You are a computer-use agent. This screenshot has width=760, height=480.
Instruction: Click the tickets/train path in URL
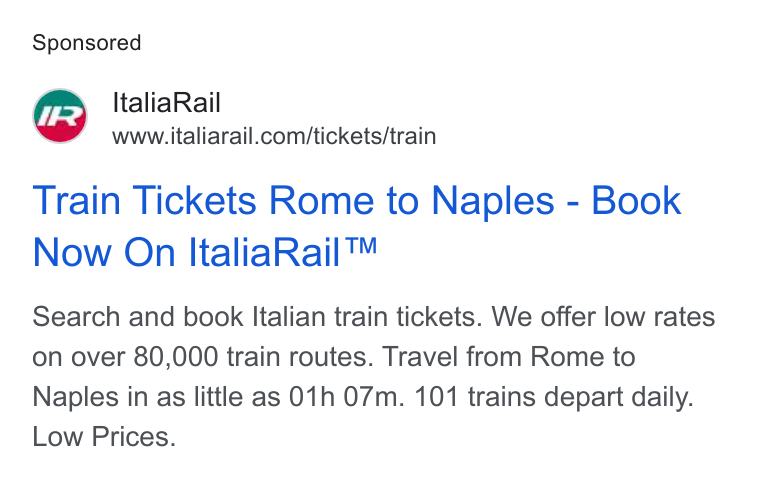[x=375, y=136]
